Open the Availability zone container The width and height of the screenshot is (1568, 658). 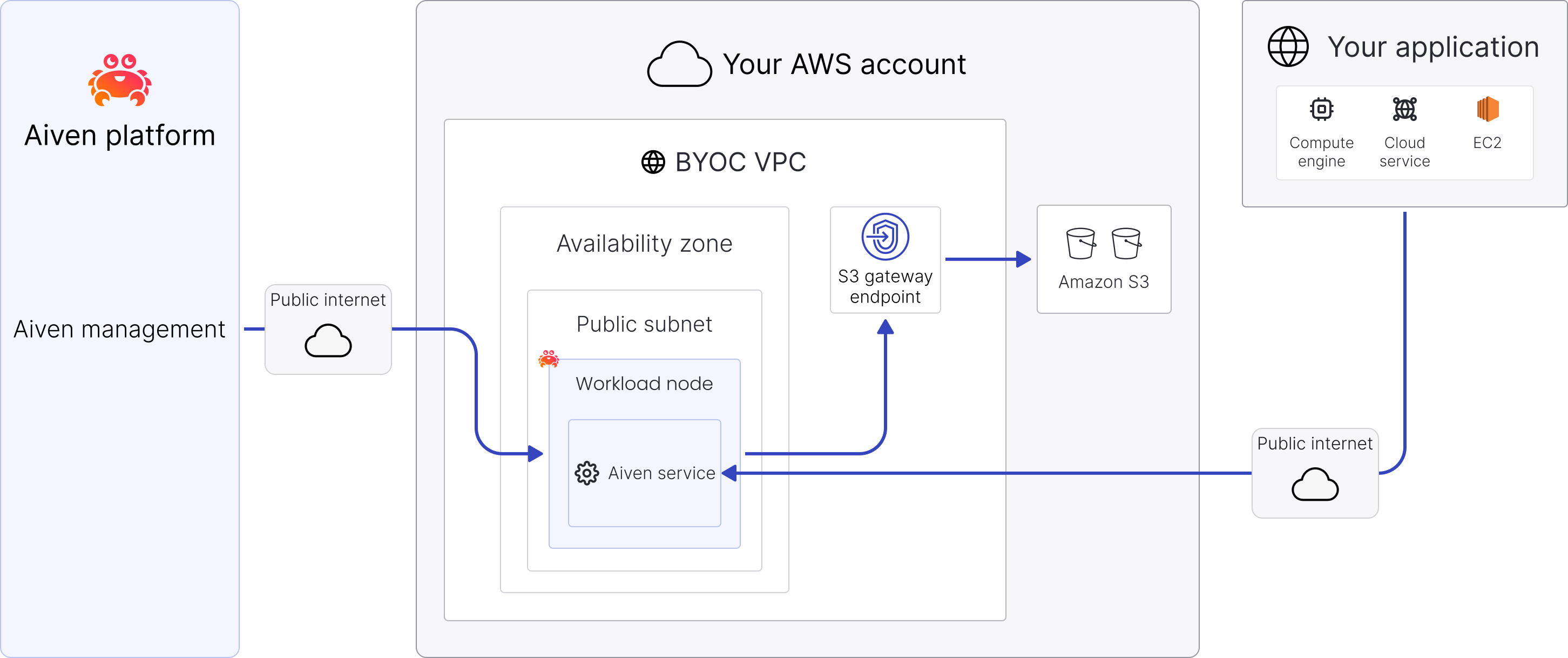tap(644, 243)
